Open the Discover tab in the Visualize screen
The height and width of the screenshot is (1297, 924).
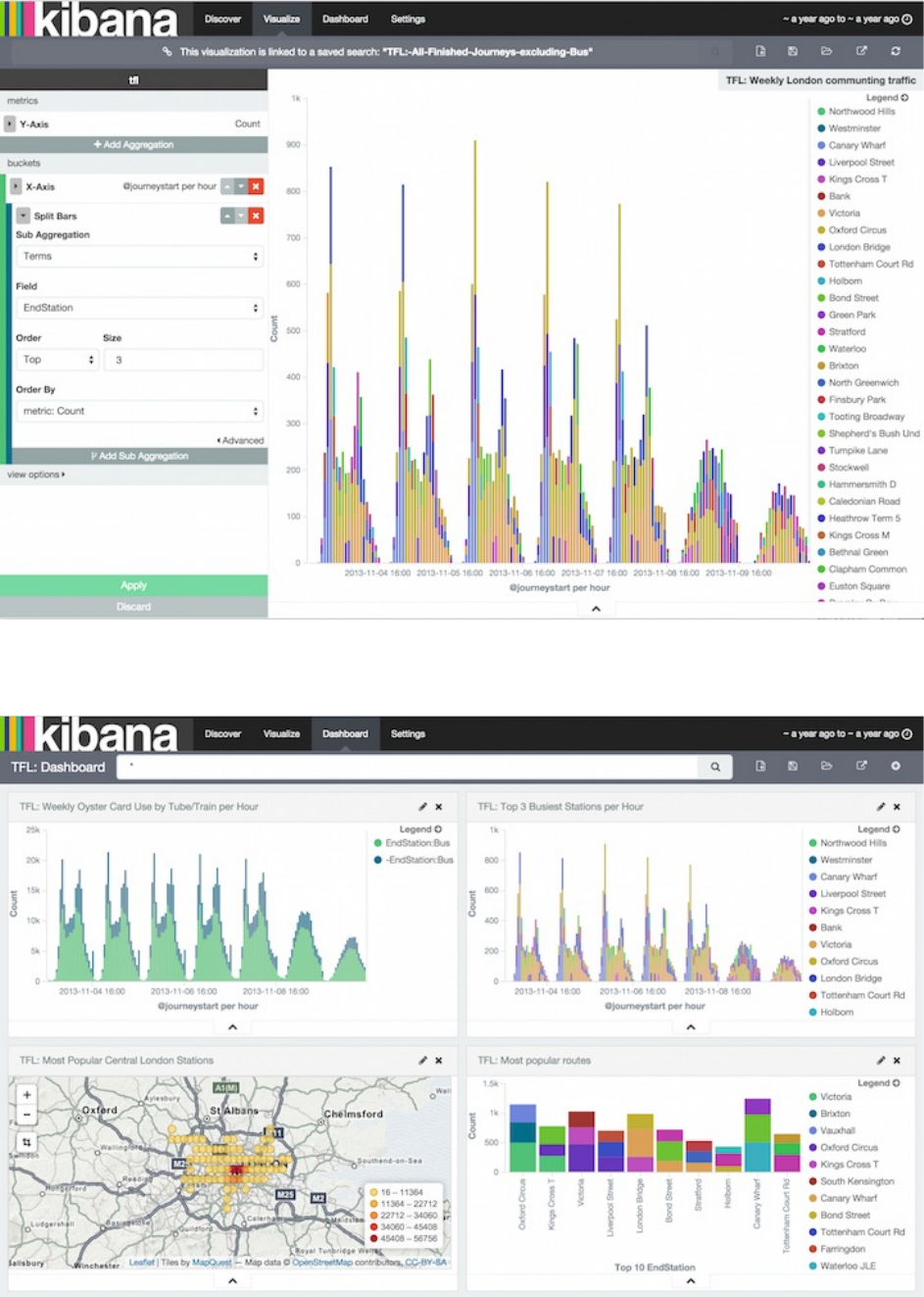tap(222, 19)
